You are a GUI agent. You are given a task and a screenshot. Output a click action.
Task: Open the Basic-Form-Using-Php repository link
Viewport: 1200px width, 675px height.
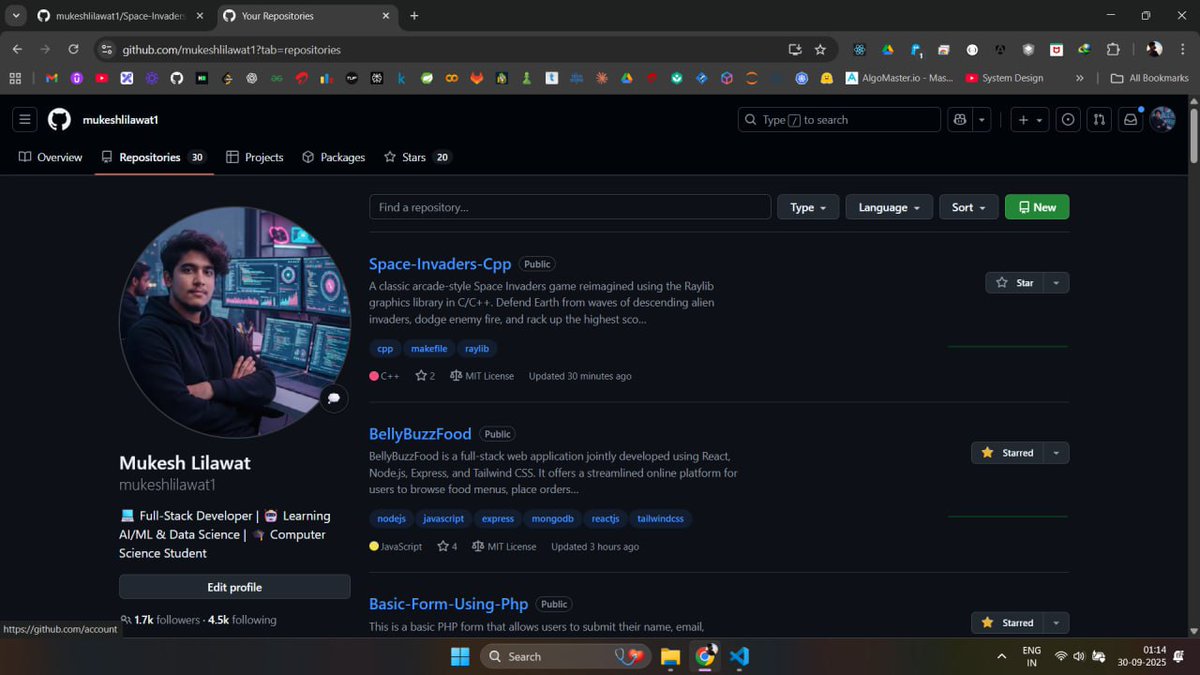[448, 604]
